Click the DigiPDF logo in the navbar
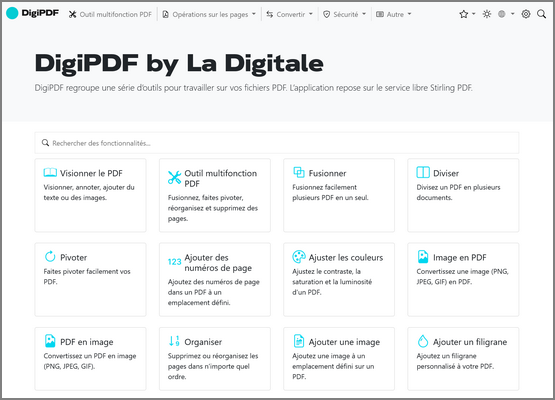Viewport: 555px width, 400px height. [x=32, y=13]
